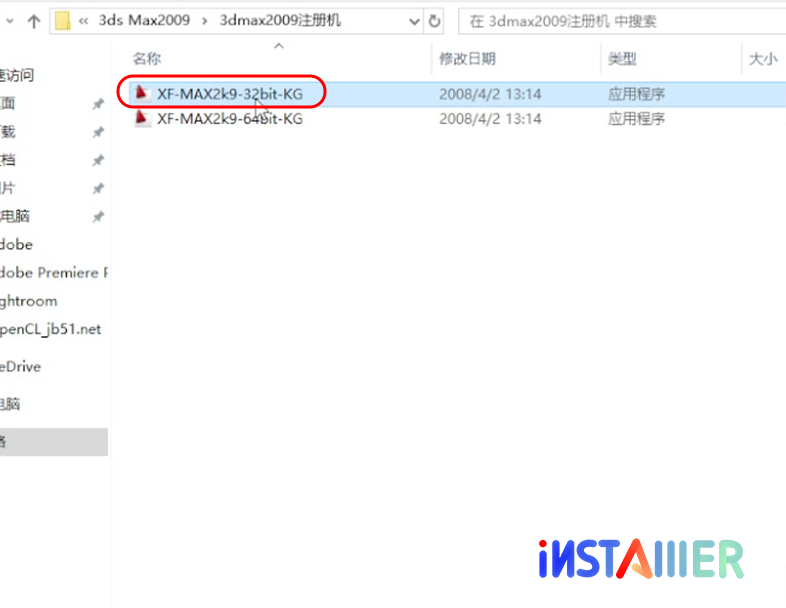Open This PC (脑) below OneDrive

[10, 404]
